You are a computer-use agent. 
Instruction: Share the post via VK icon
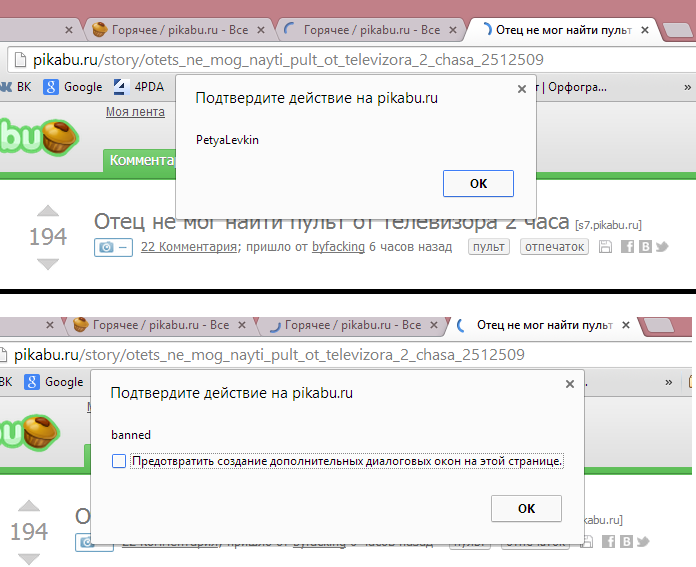point(645,247)
